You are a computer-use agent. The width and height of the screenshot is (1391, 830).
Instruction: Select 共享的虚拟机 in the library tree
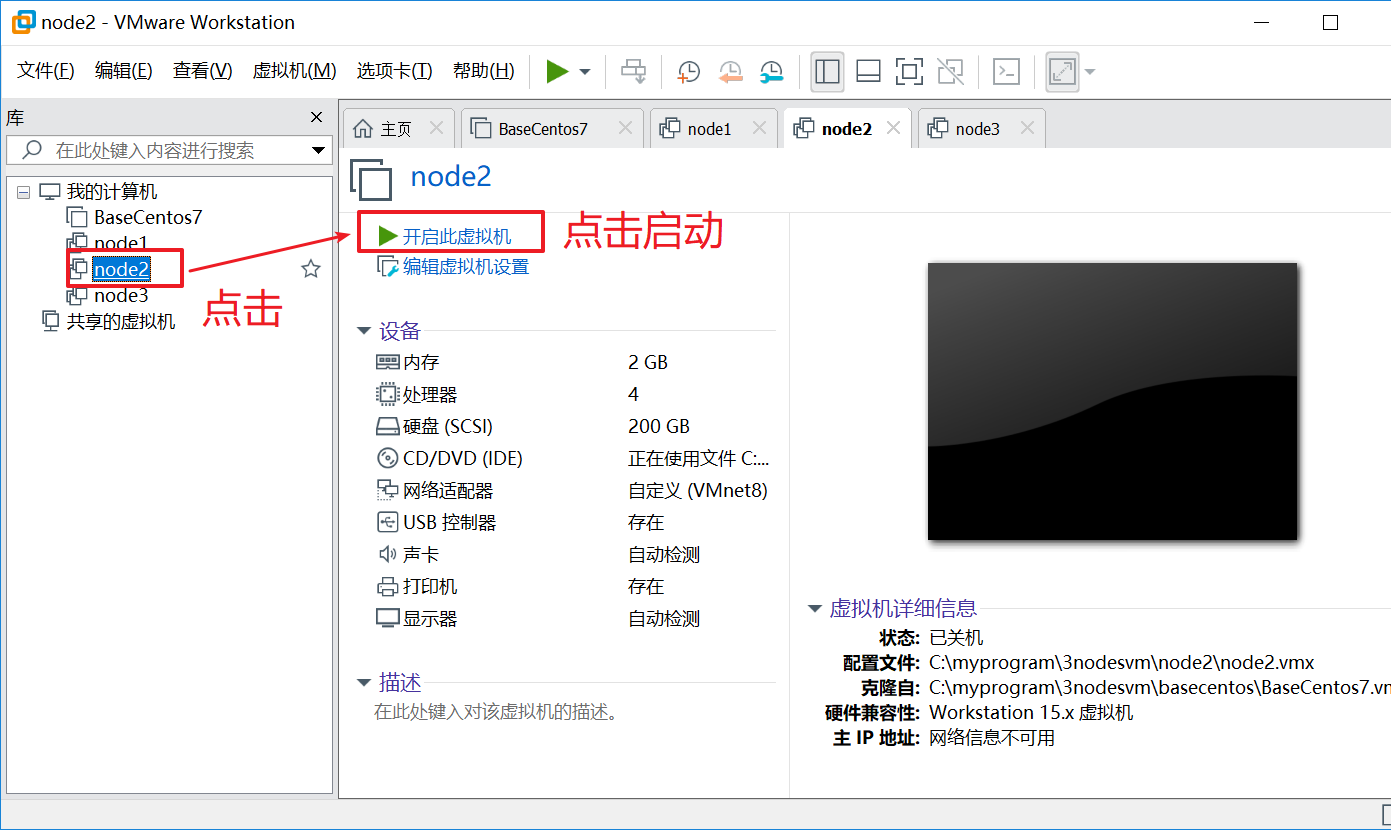point(120,321)
